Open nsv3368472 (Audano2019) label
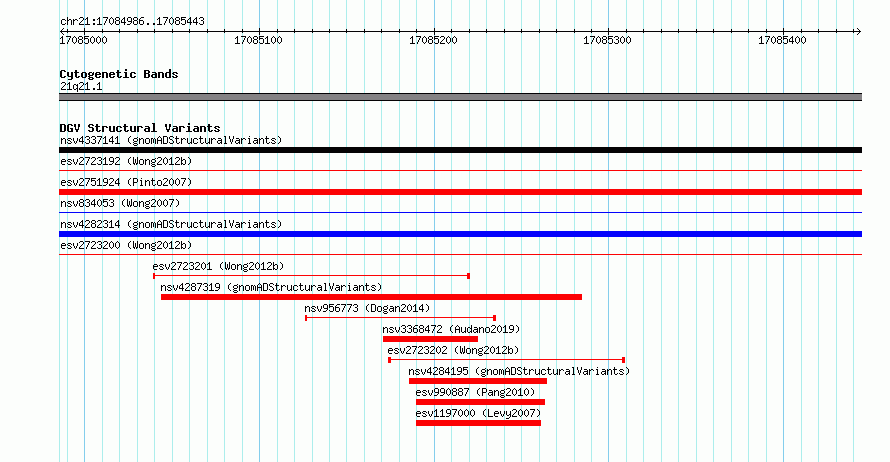Viewport: 890px width, 462px height. (451, 329)
